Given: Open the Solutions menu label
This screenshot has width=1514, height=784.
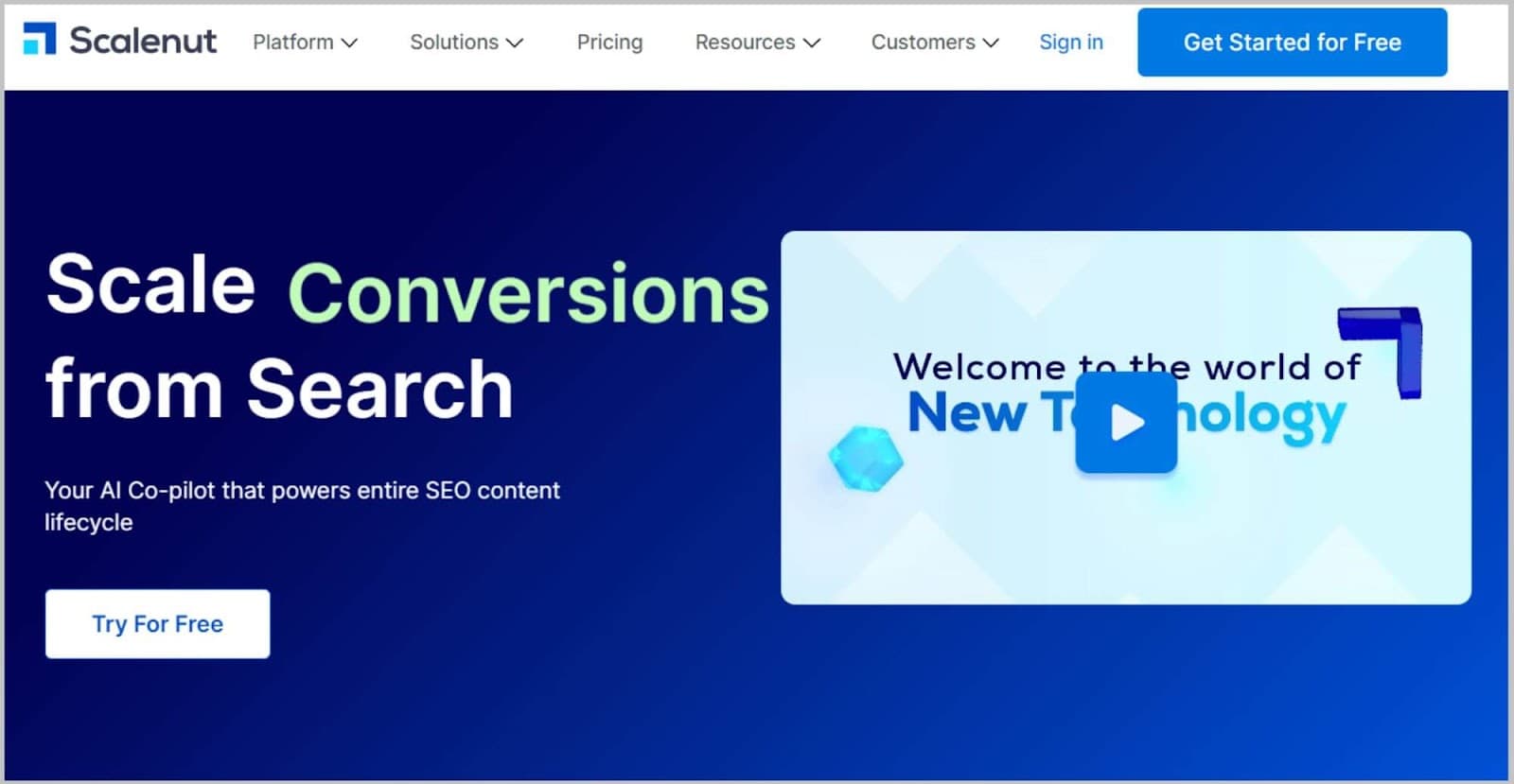Looking at the screenshot, I should pyautogui.click(x=453, y=43).
